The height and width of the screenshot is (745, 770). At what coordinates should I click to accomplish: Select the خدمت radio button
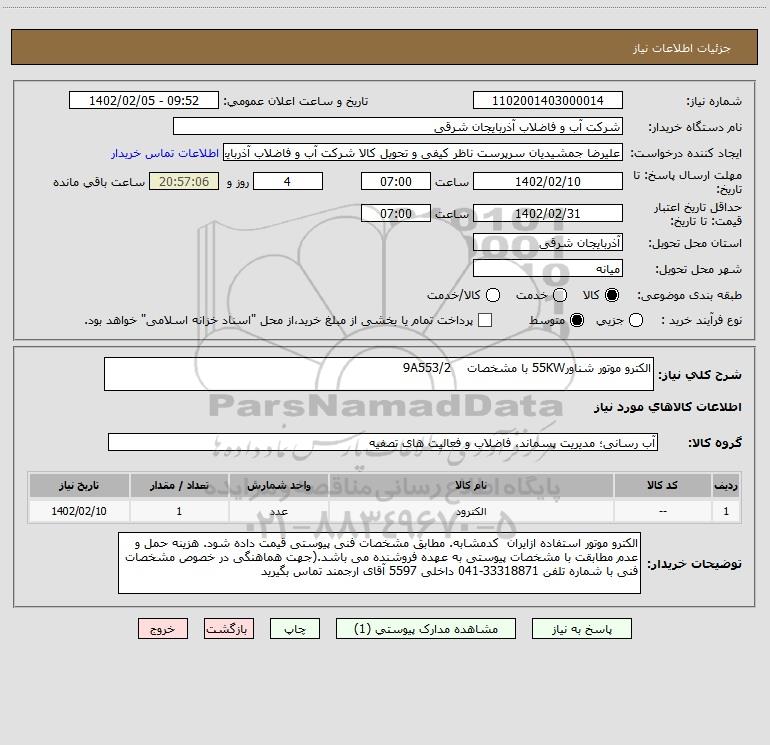pos(560,295)
